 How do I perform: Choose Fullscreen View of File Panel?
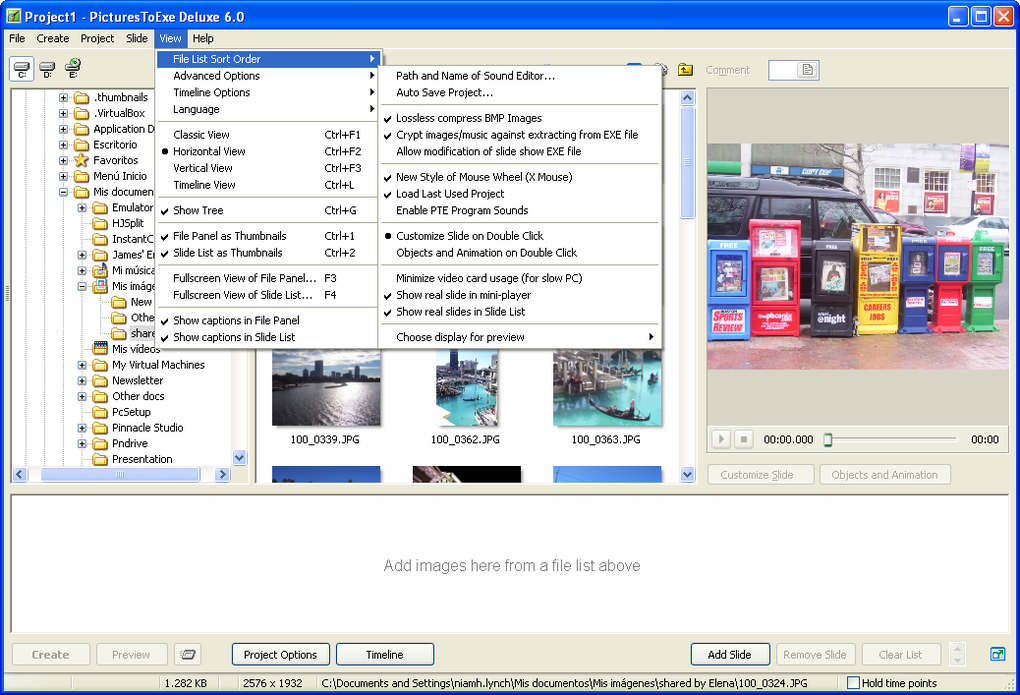(267, 279)
